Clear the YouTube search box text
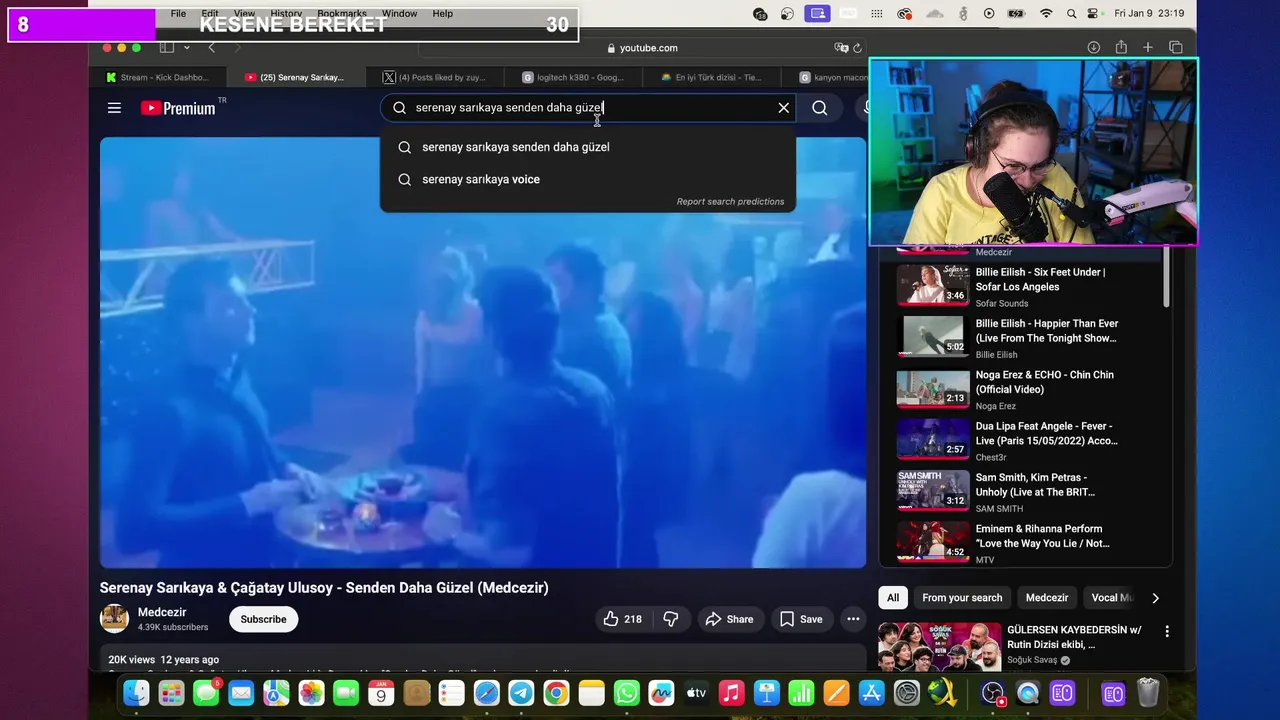The height and width of the screenshot is (720, 1280). click(784, 108)
